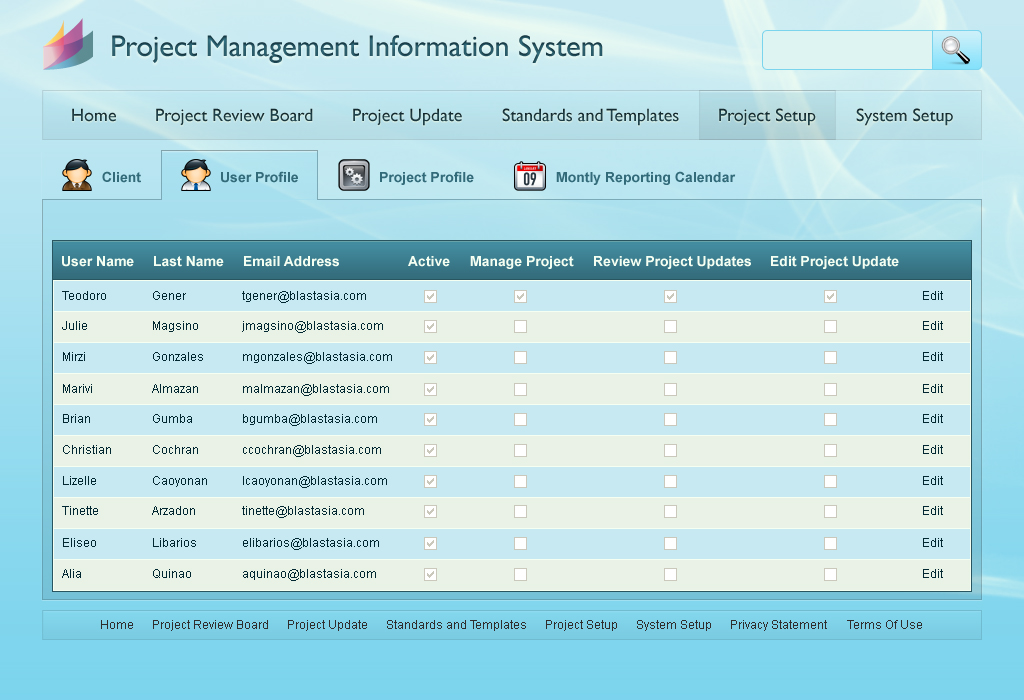Click Edit link for Alia Quinao
Screen dimensions: 1024x700
point(933,574)
